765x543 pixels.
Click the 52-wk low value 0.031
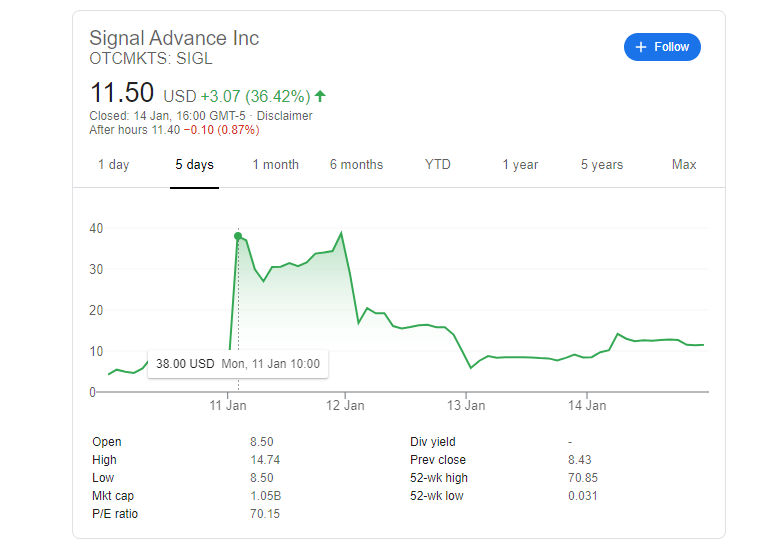(x=583, y=496)
